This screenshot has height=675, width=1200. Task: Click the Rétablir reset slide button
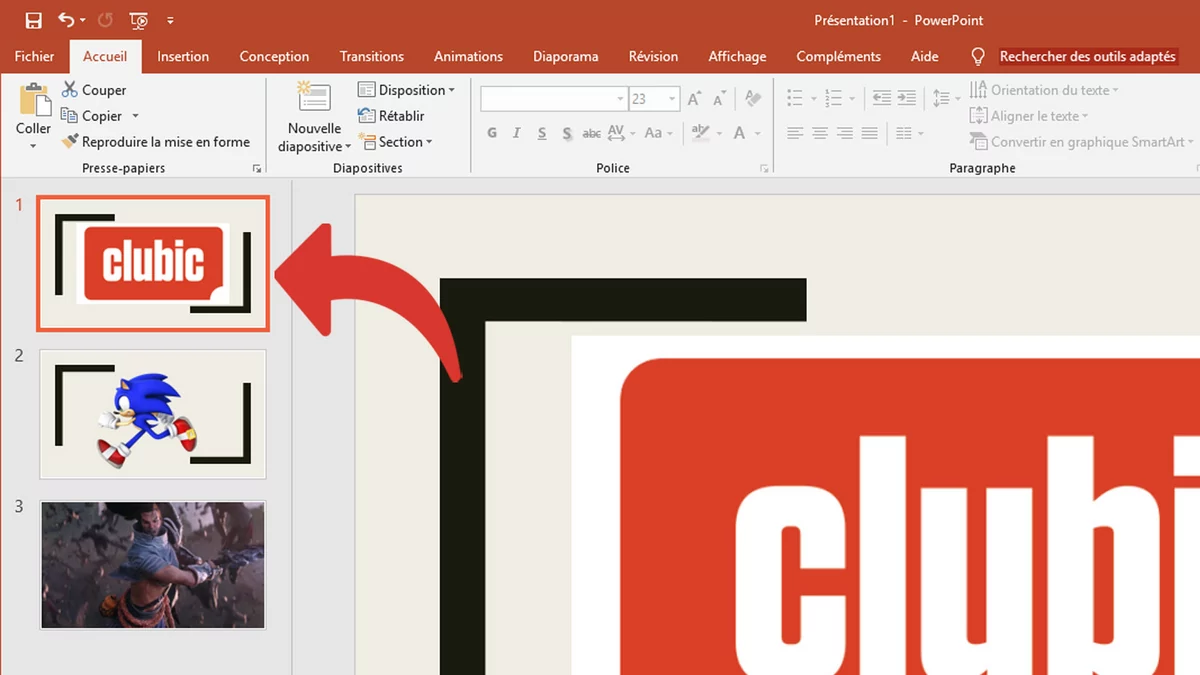tap(391, 116)
